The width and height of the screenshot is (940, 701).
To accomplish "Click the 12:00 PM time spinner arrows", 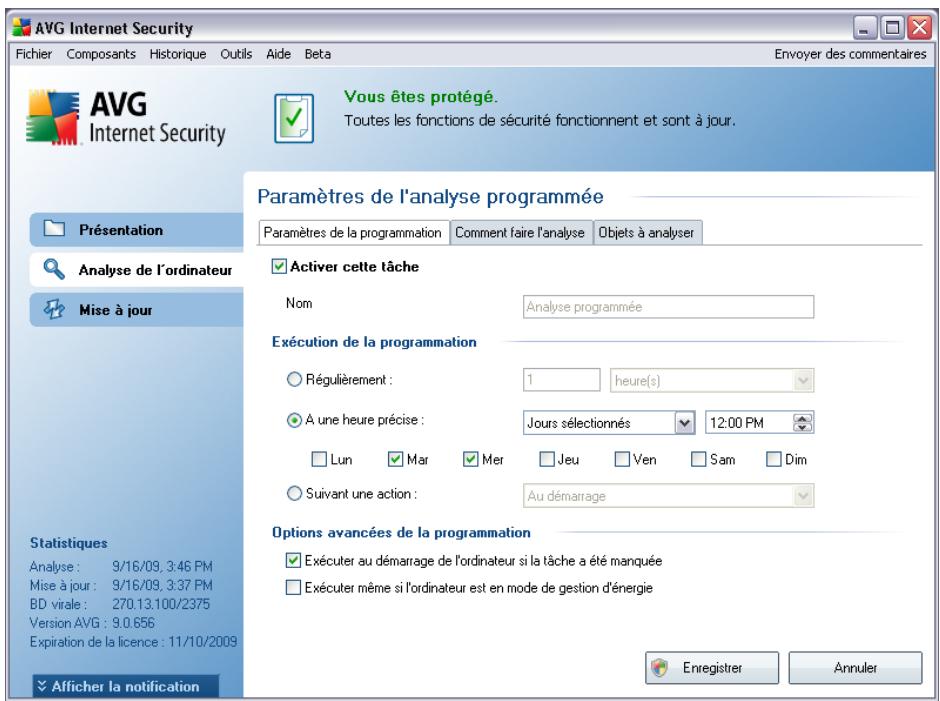I will coord(803,423).
